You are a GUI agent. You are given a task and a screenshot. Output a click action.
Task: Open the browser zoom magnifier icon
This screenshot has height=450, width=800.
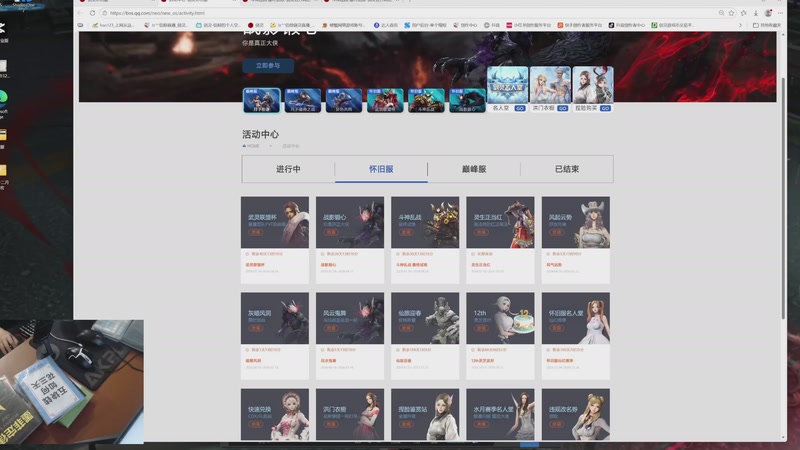click(721, 13)
